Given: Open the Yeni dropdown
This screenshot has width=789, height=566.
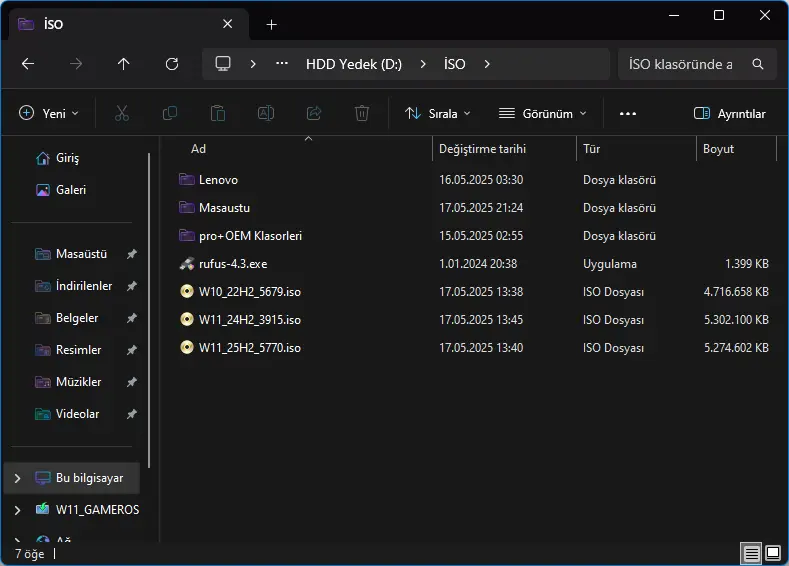Looking at the screenshot, I should (x=49, y=113).
